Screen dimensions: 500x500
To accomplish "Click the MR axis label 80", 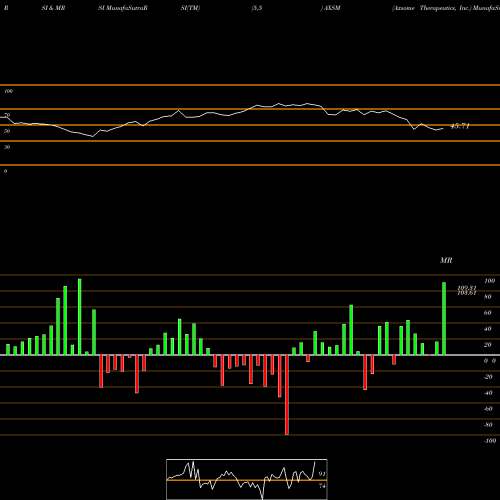I will click(488, 297).
